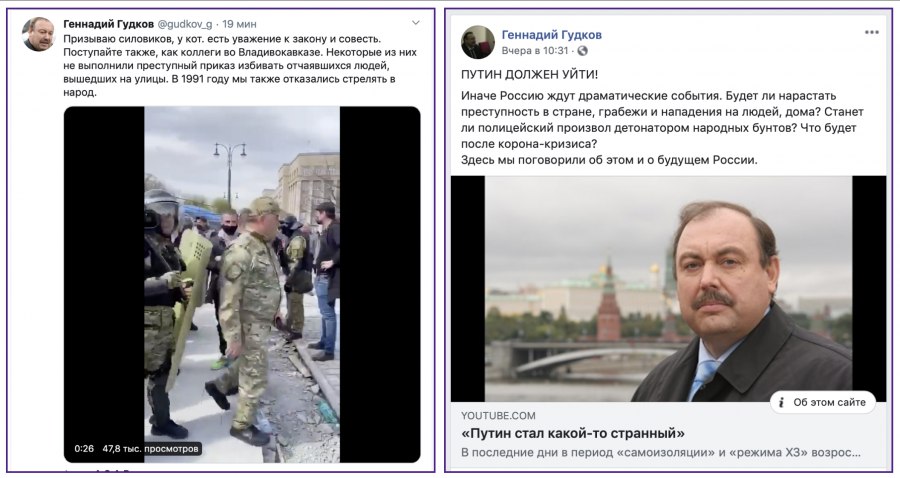Open the tweet's 19 мин timestamp
This screenshot has height=478, width=900.
[x=239, y=24]
